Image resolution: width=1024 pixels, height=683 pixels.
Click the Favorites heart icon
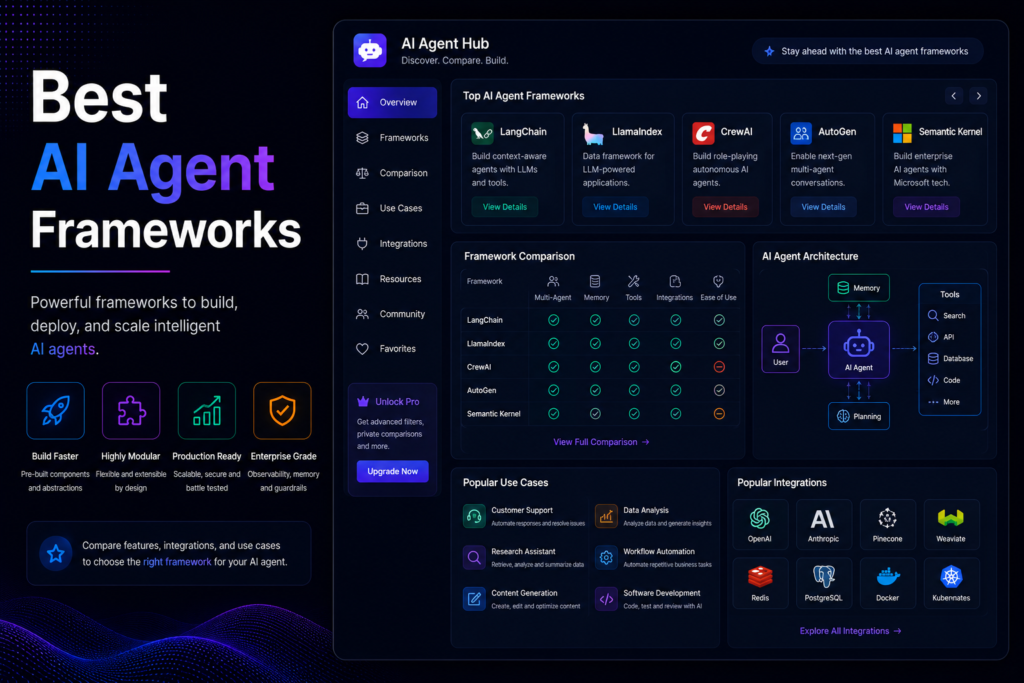point(362,349)
